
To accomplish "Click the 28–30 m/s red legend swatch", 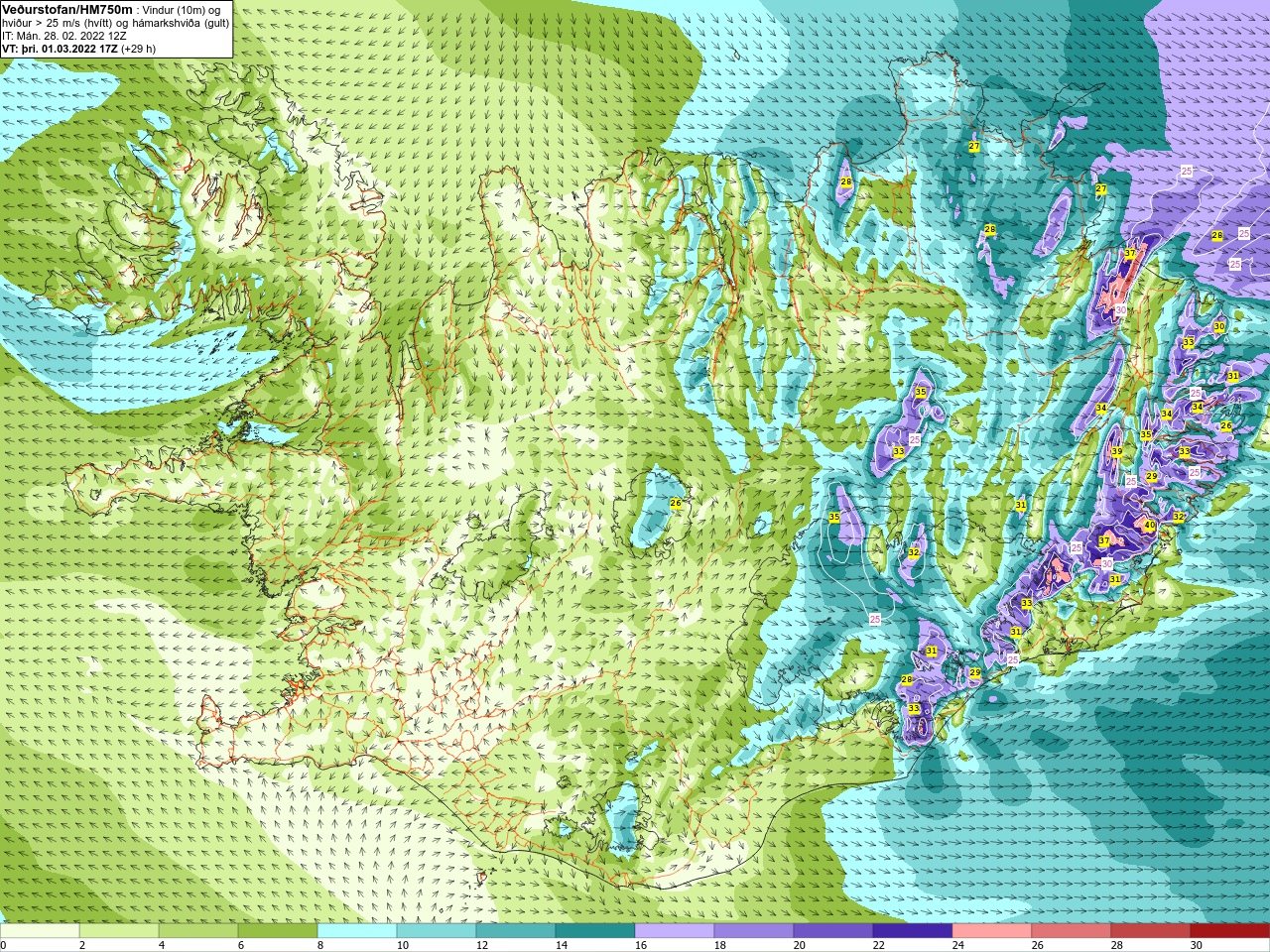I will (x=1151, y=931).
